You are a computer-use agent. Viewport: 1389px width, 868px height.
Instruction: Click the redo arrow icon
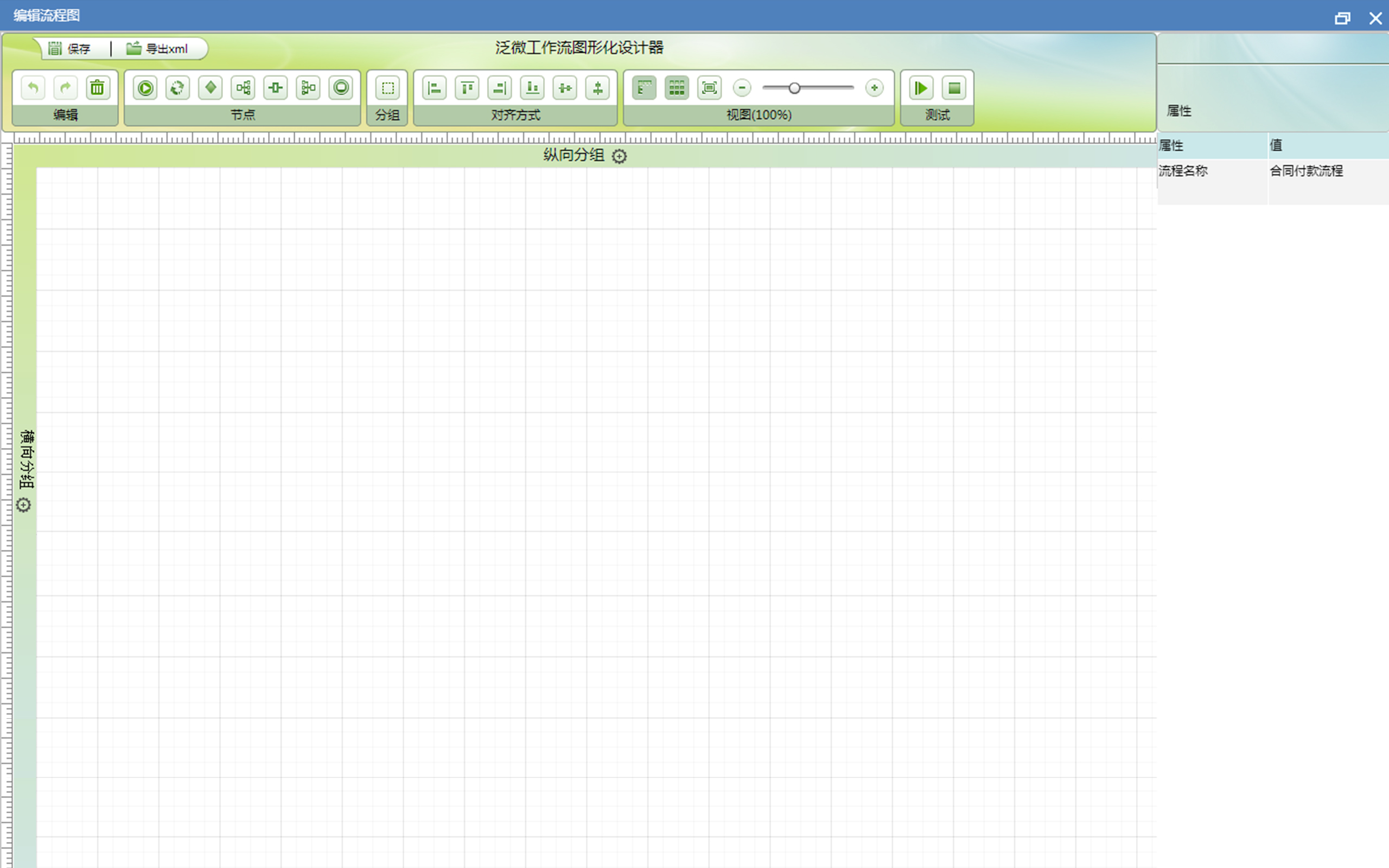66,88
